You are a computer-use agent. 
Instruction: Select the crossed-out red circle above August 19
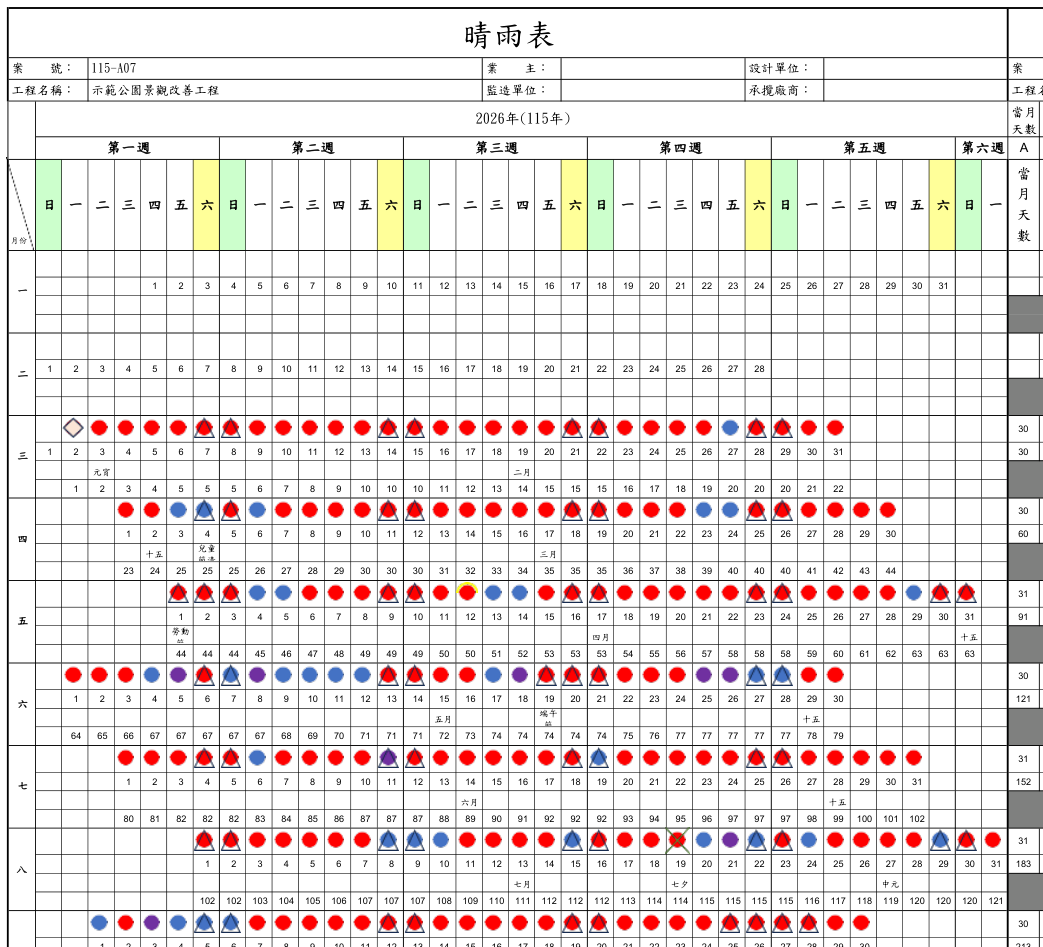click(678, 840)
